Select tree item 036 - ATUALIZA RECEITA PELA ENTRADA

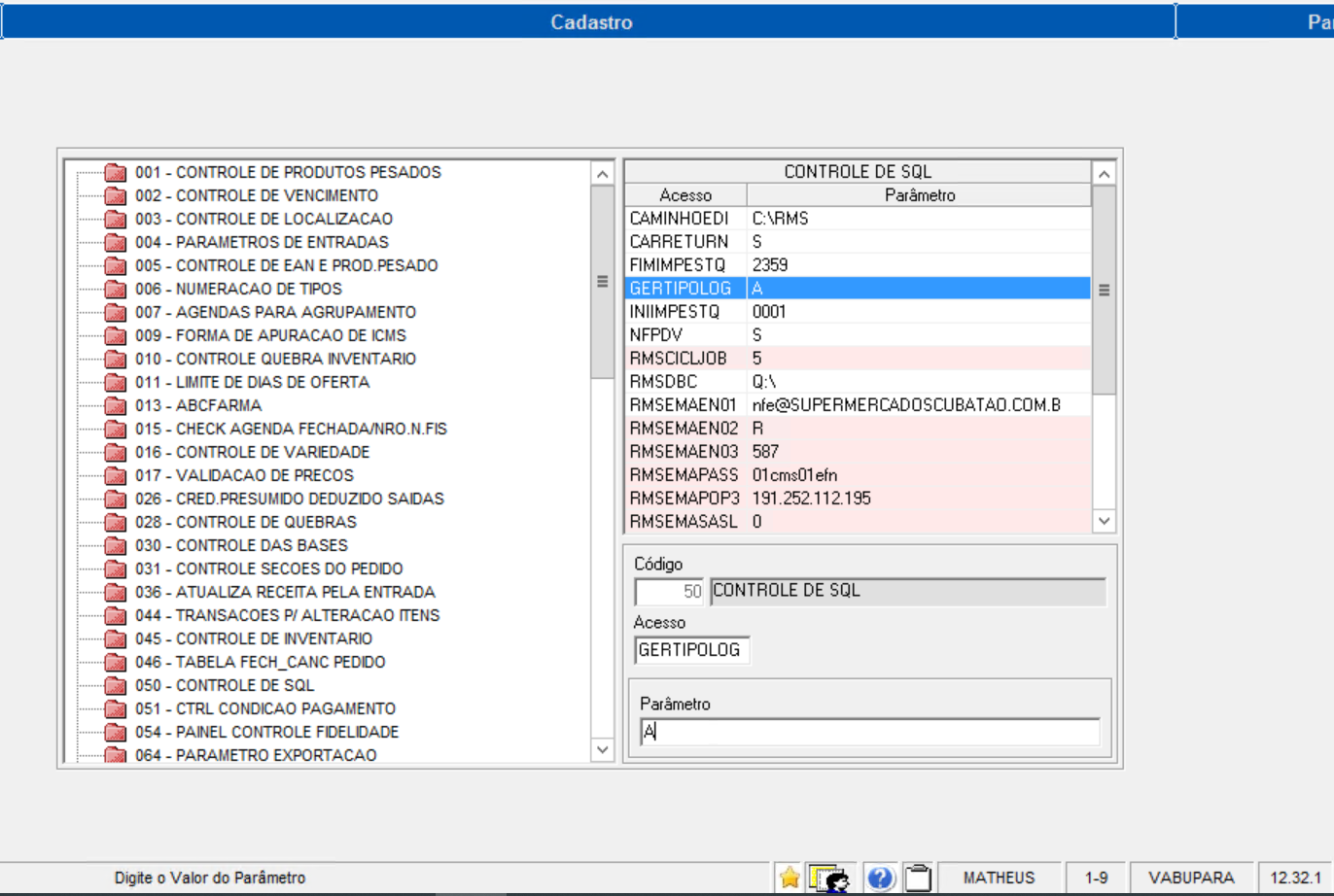285,592
